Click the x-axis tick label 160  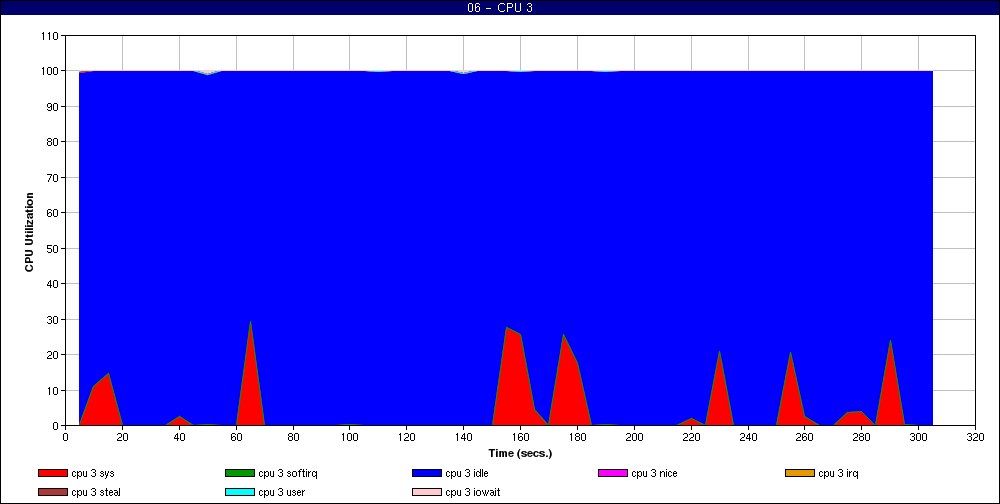[x=520, y=438]
